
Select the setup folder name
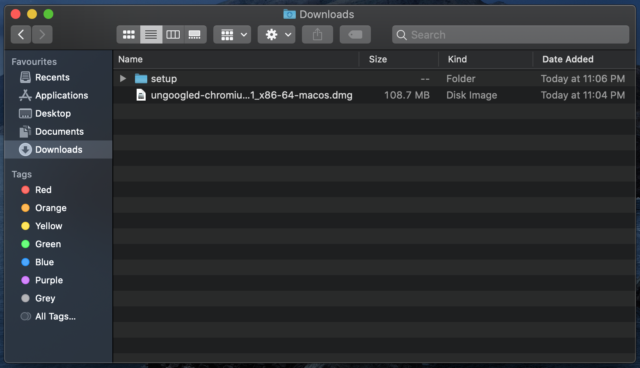pos(164,79)
